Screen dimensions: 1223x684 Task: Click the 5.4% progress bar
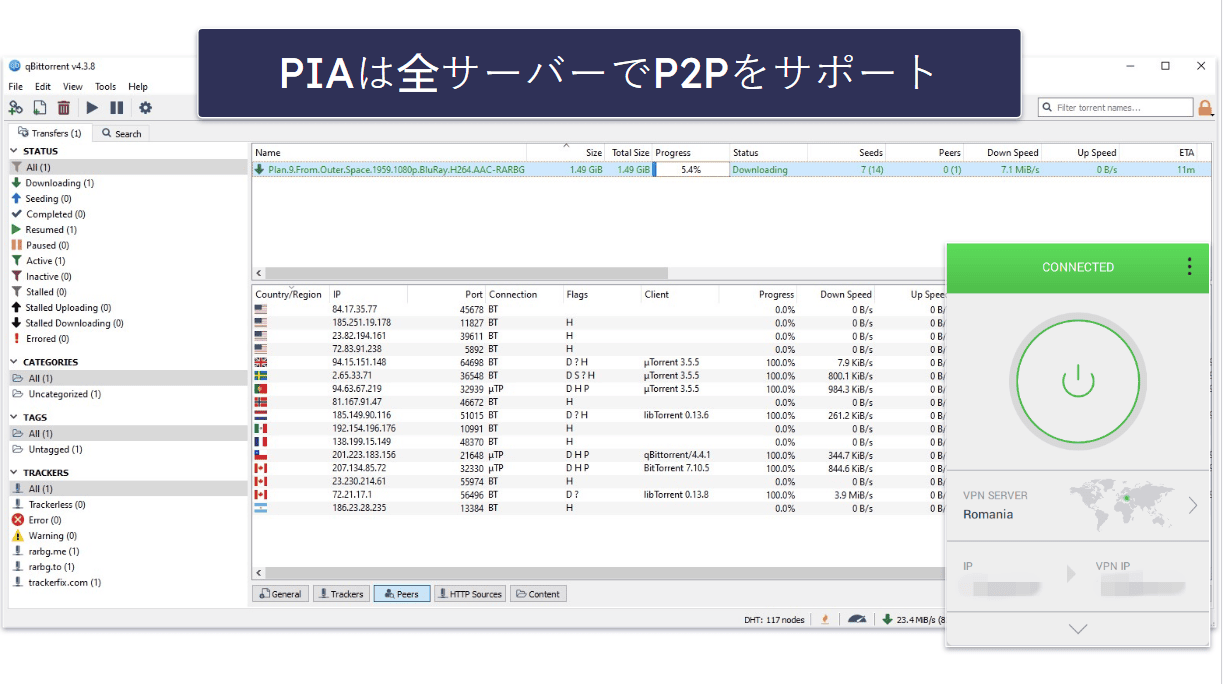point(690,169)
